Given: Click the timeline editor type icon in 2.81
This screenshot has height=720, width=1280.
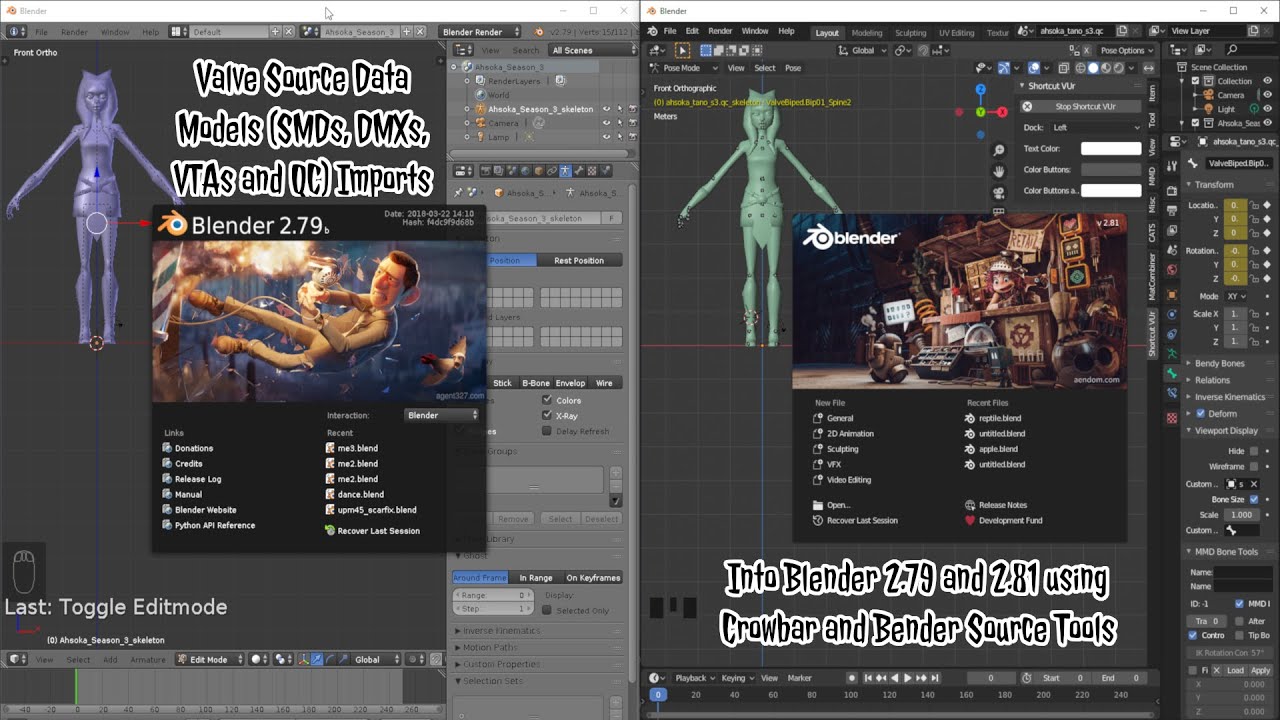Looking at the screenshot, I should click(655, 678).
